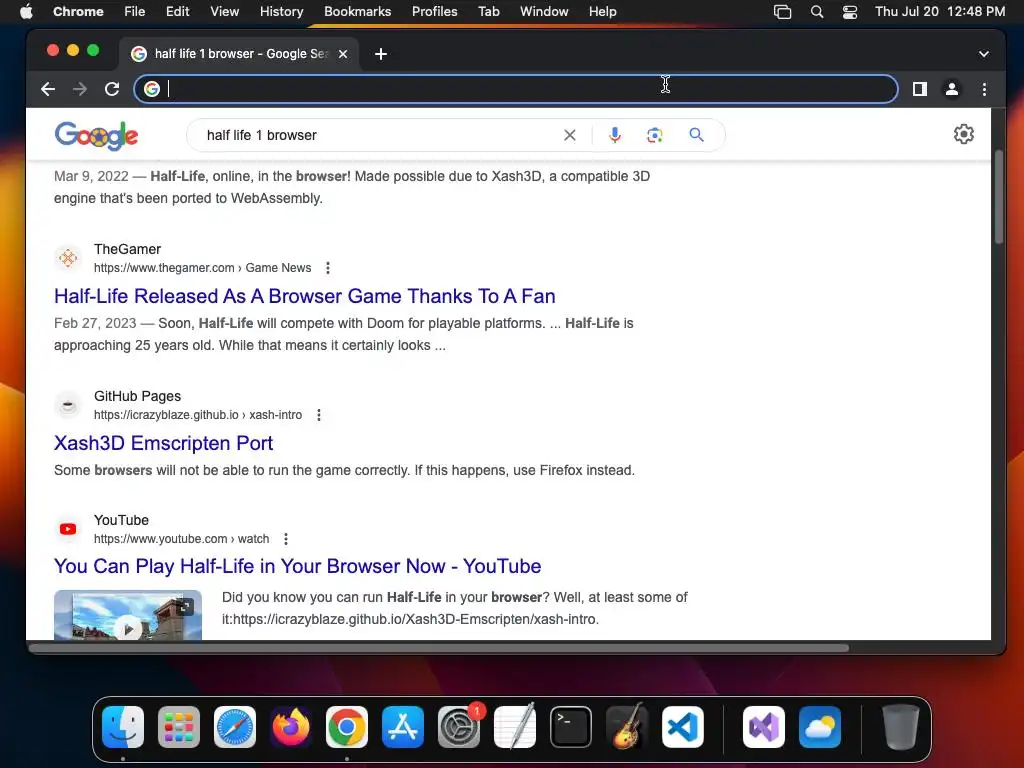Open the Chrome application menu

point(78,12)
